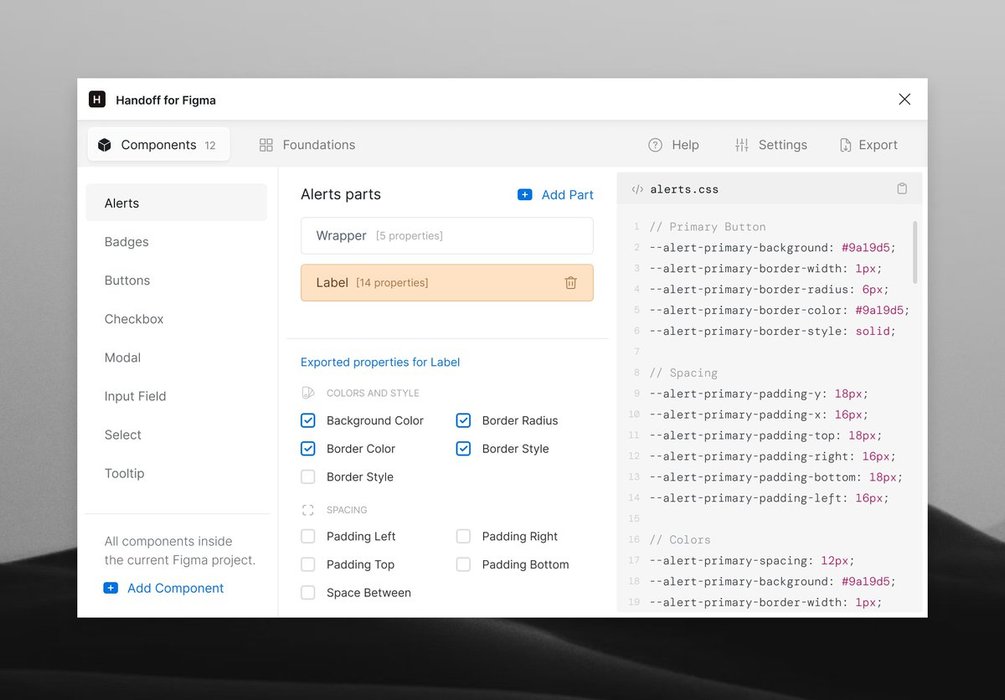Click the "Exported properties for Label" heading
The height and width of the screenshot is (700, 1005).
[x=380, y=362]
